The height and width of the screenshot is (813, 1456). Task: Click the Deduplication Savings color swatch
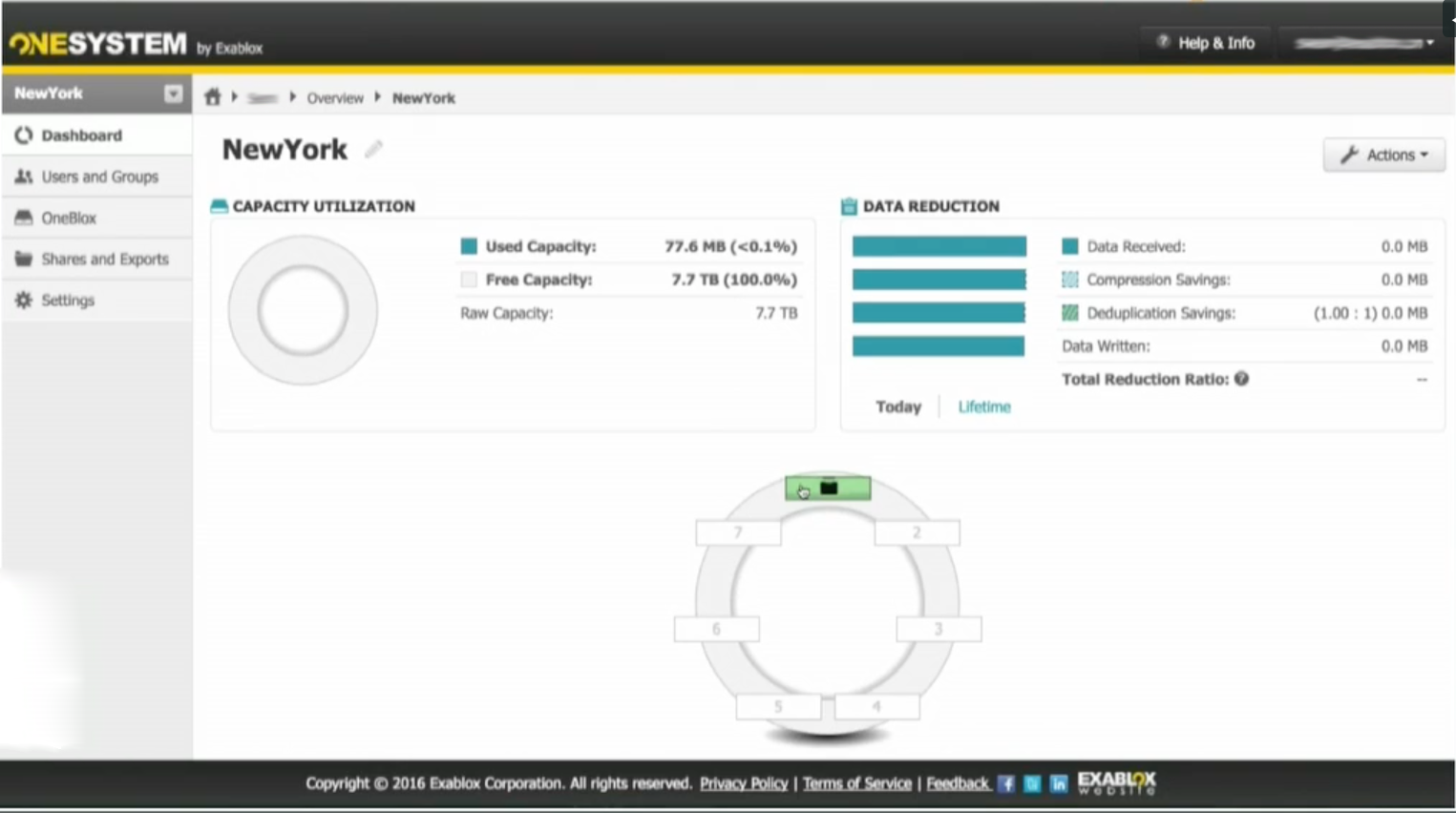click(1070, 313)
